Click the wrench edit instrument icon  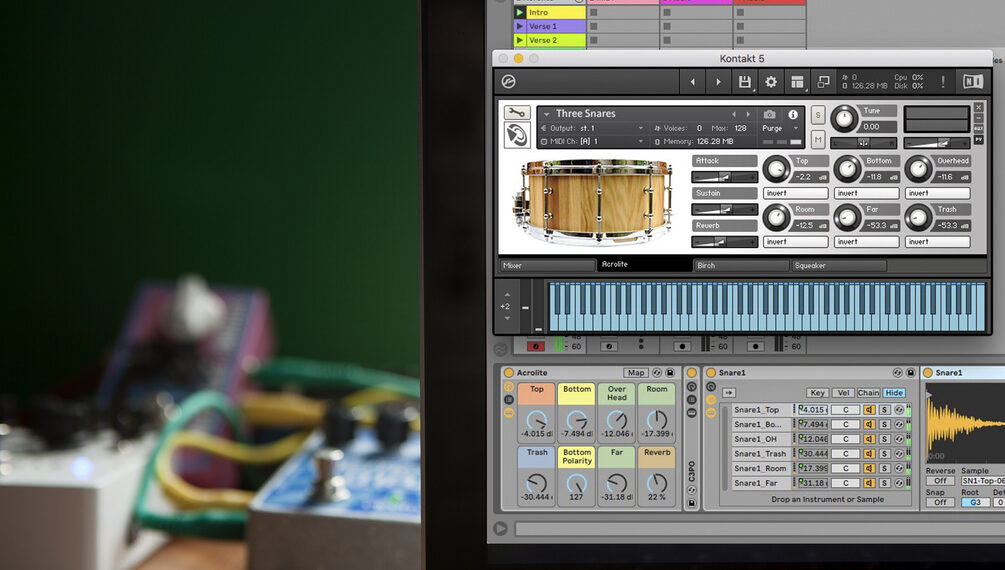pos(516,113)
